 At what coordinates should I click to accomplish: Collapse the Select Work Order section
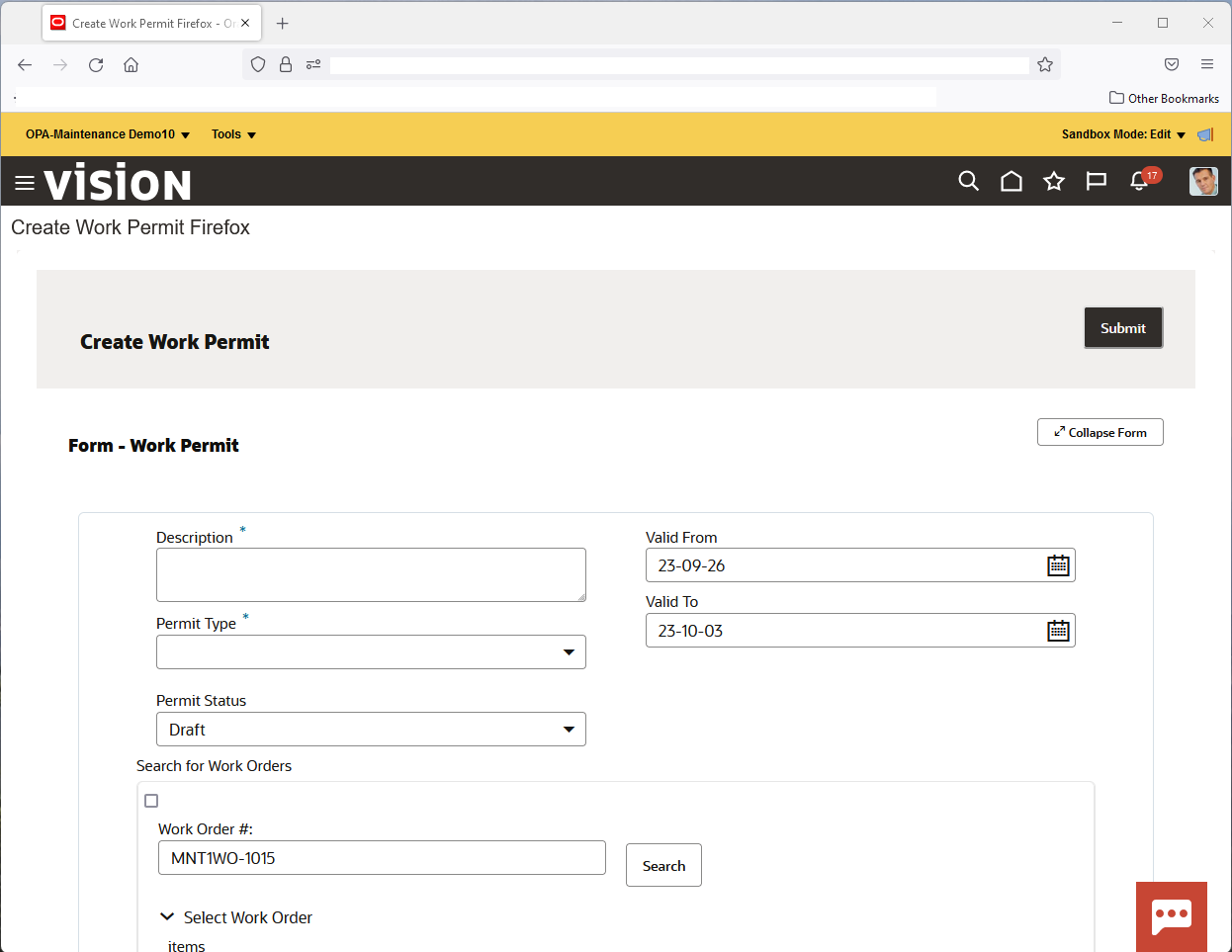coord(167,916)
